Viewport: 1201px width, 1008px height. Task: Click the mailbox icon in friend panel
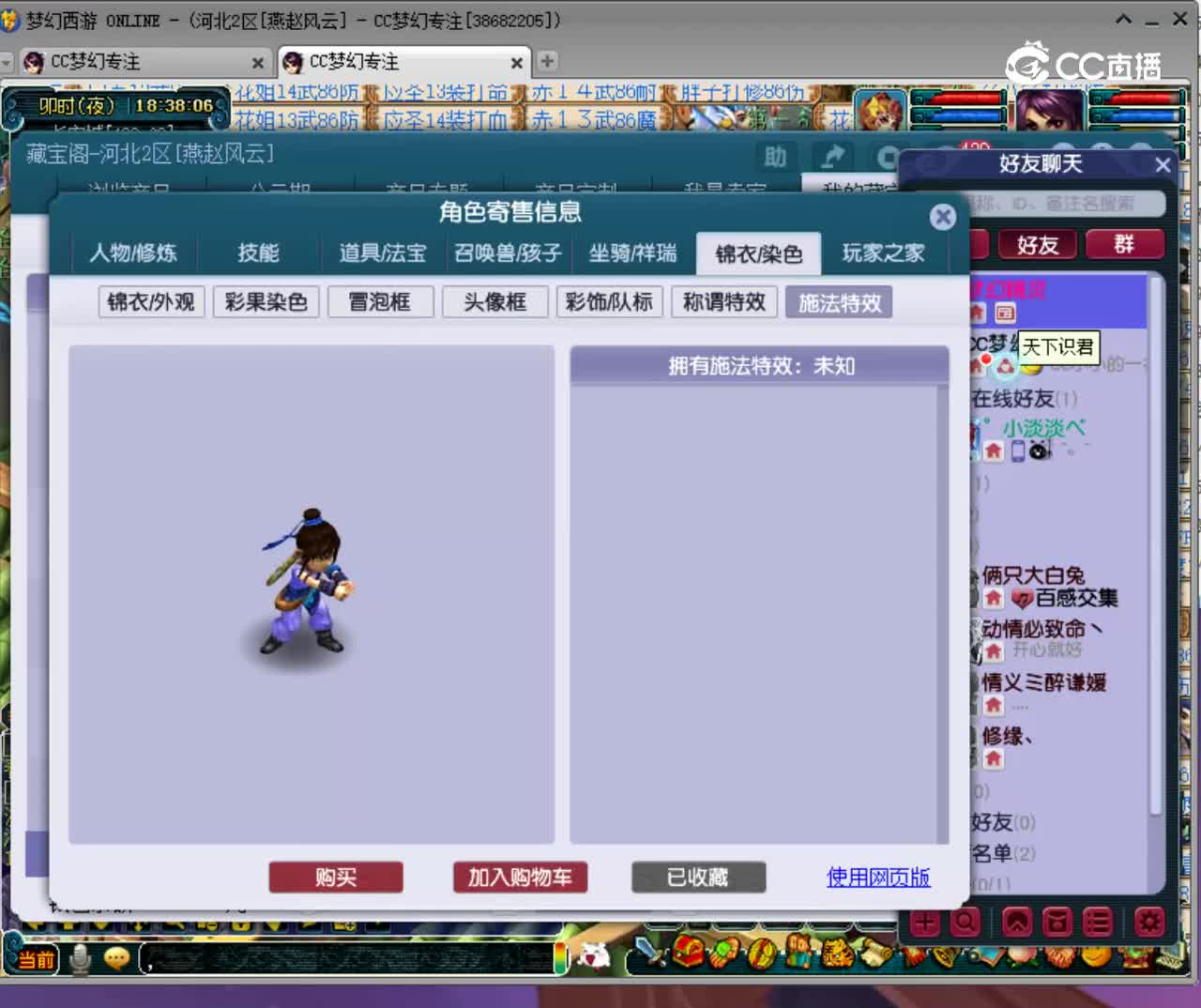pos(1057,923)
